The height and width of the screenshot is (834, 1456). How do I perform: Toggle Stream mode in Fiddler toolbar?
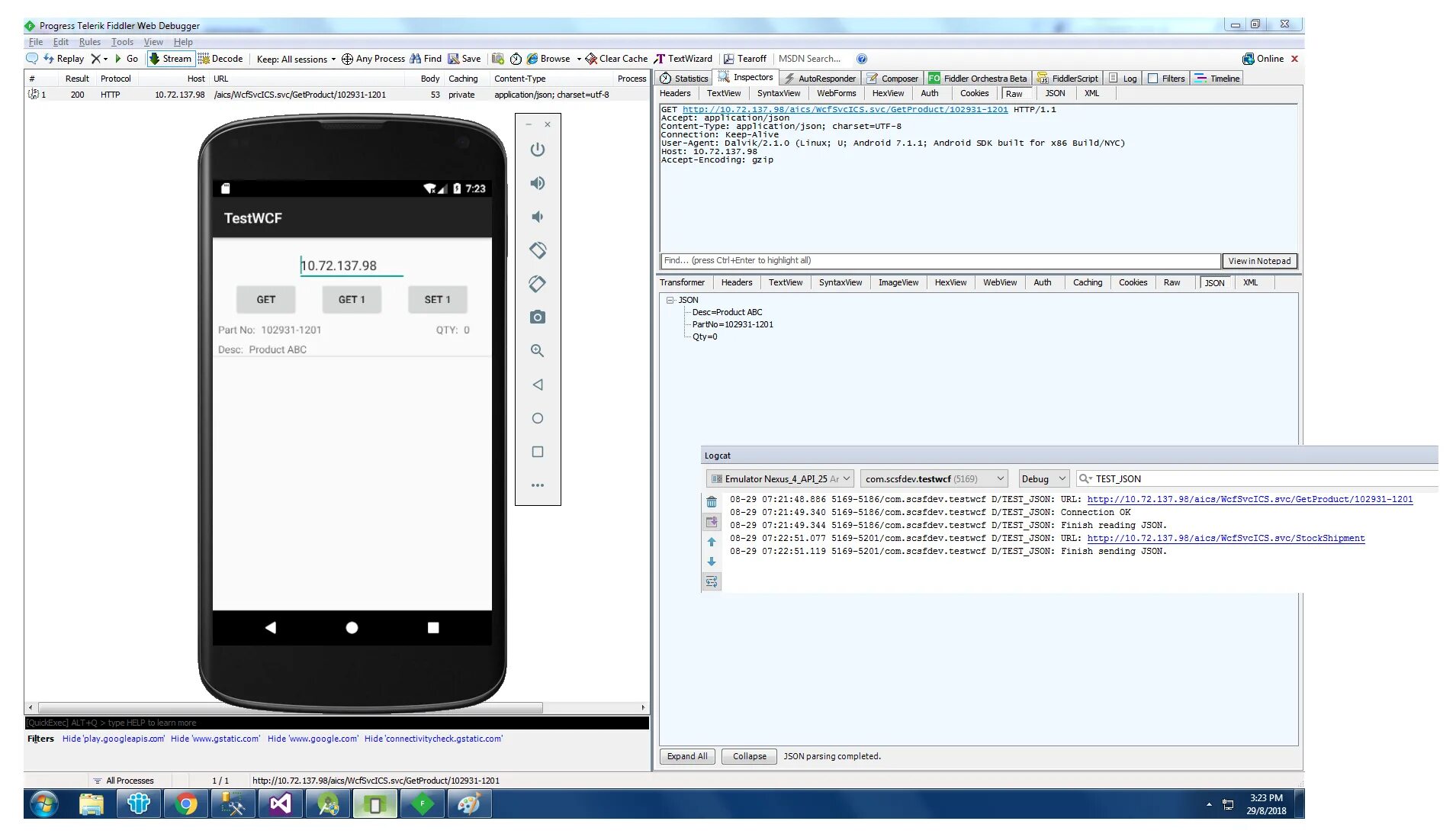point(171,59)
